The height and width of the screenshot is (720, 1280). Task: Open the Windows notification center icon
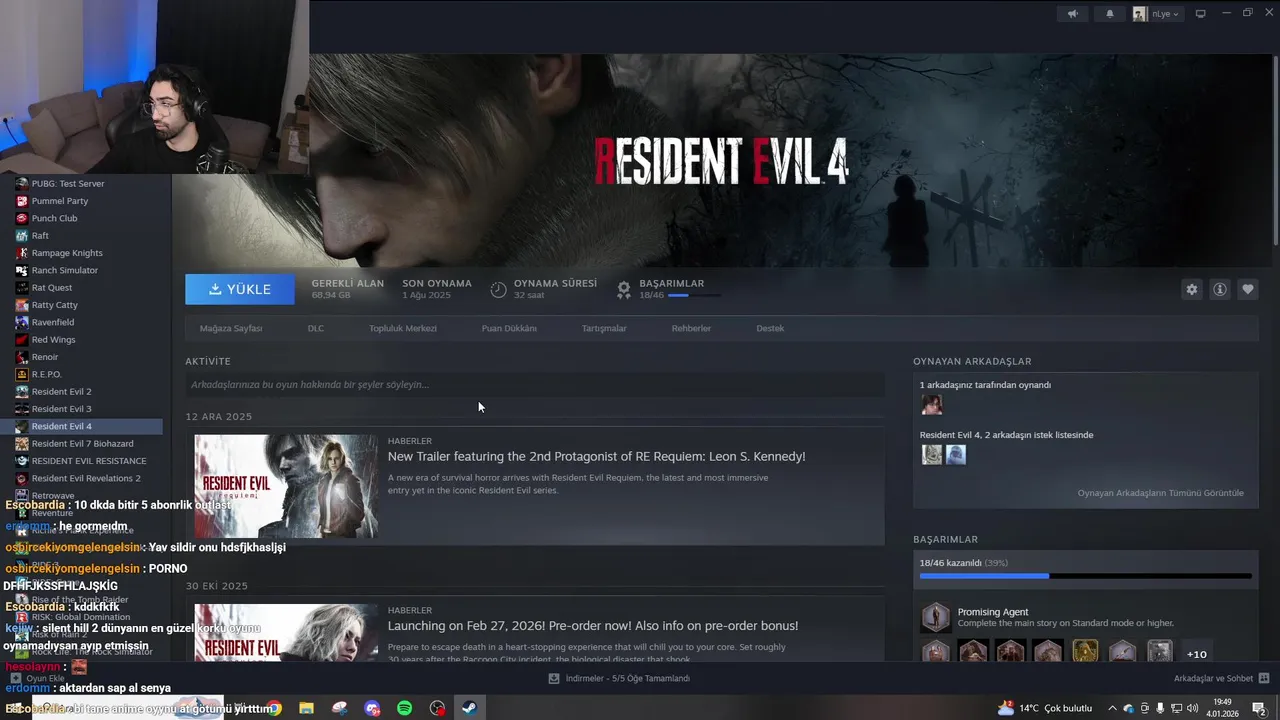pos(1260,708)
